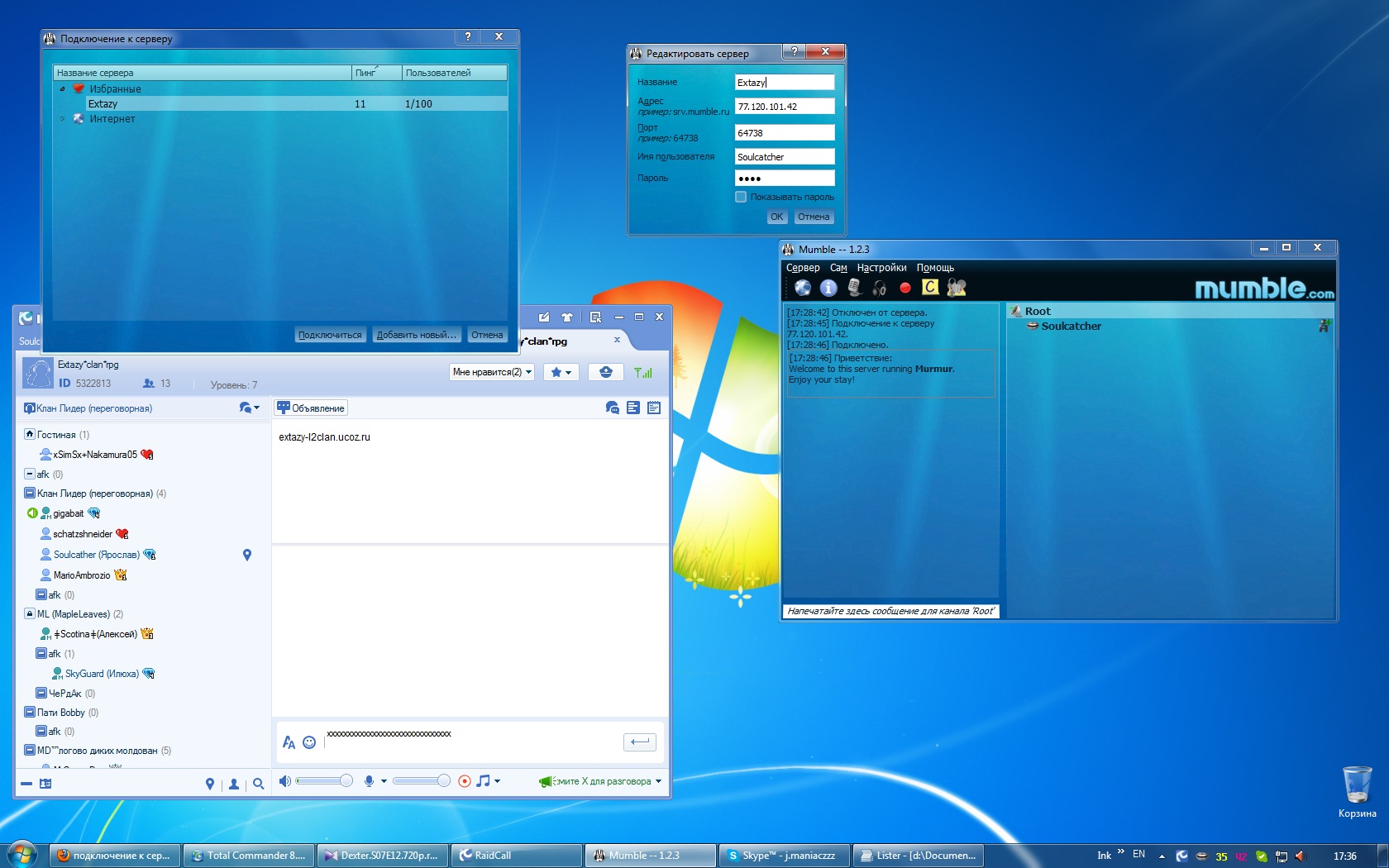This screenshot has height=868, width=1389.
Task: Click the user icon at channel list bottom
Action: pyautogui.click(x=234, y=784)
